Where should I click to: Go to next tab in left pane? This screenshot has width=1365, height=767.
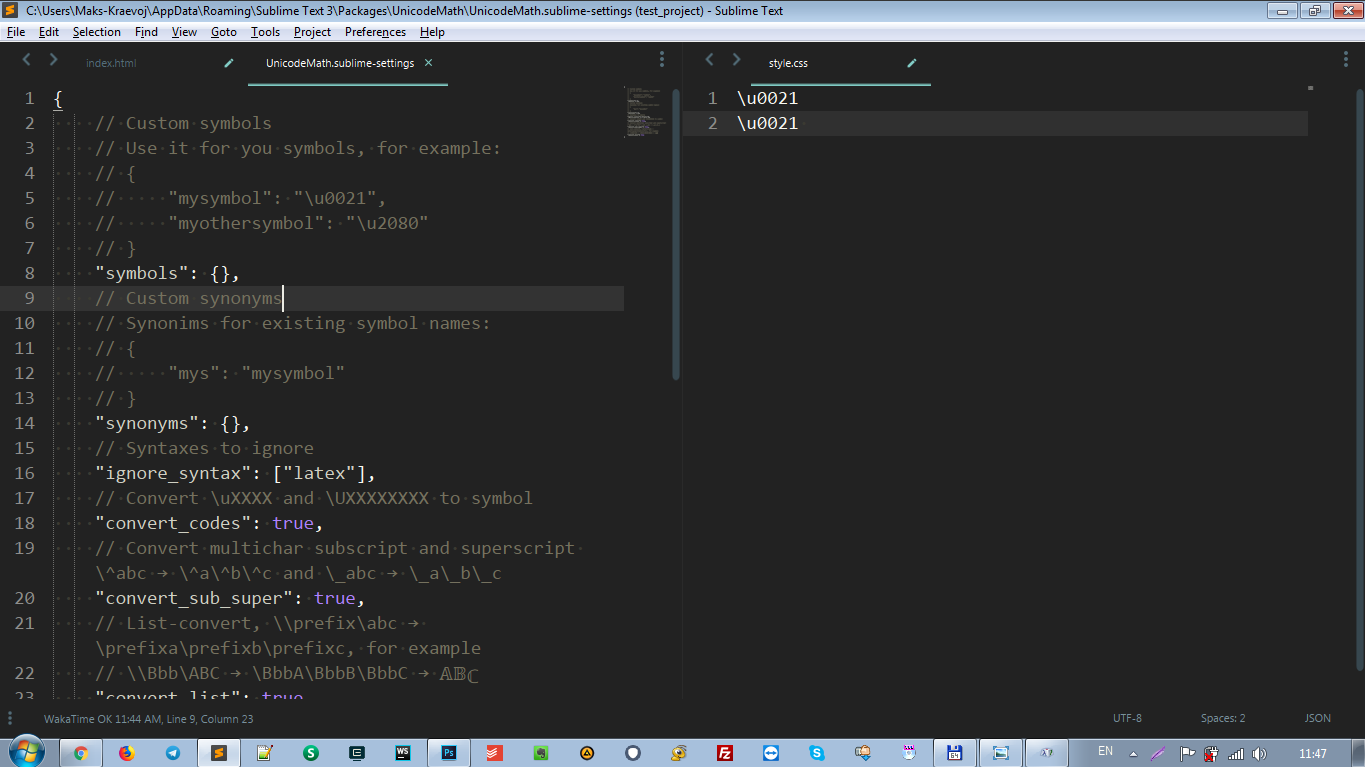pyautogui.click(x=53, y=60)
